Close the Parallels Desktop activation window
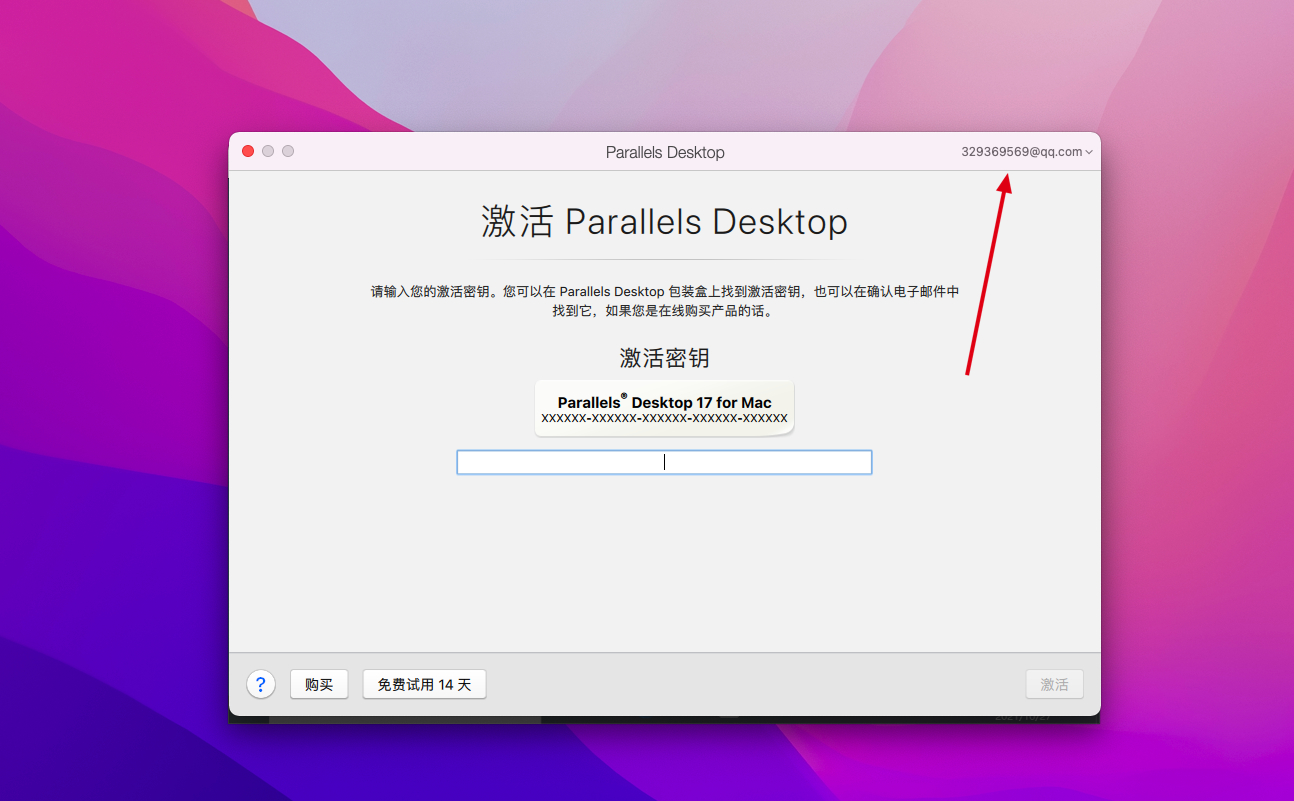This screenshot has width=1294, height=801. click(248, 151)
